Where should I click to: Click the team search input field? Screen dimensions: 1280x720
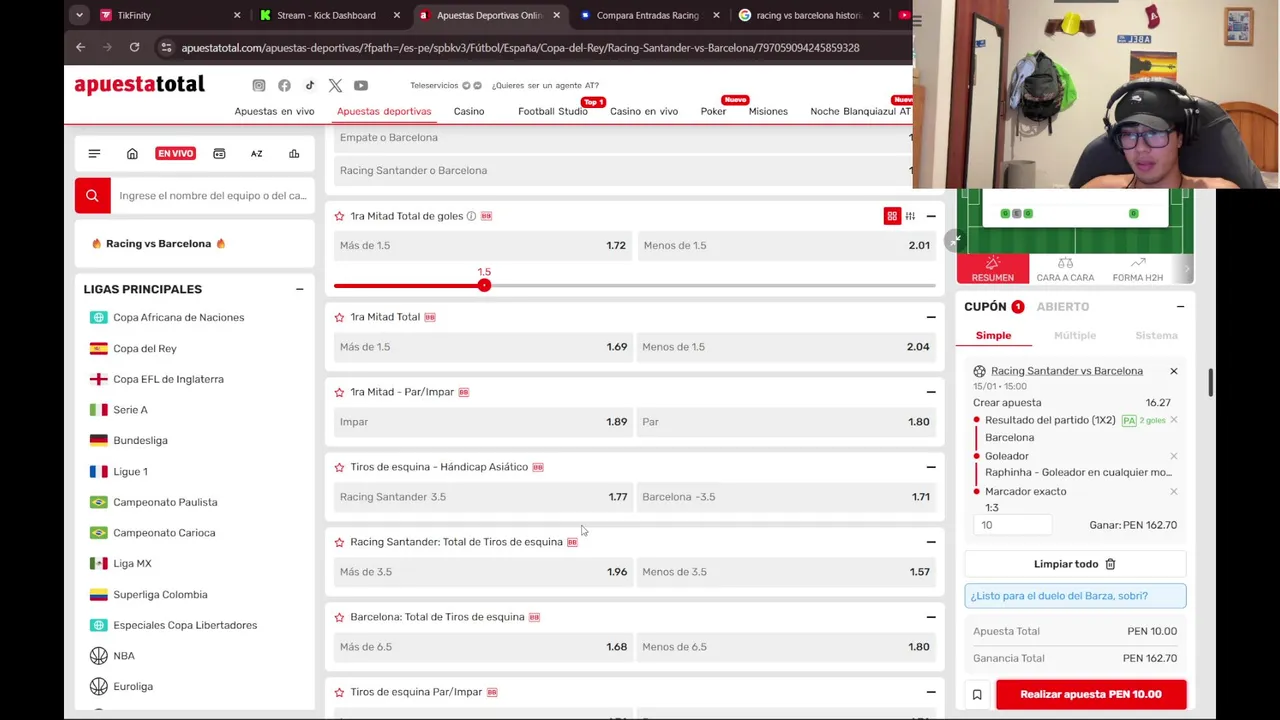(213, 195)
